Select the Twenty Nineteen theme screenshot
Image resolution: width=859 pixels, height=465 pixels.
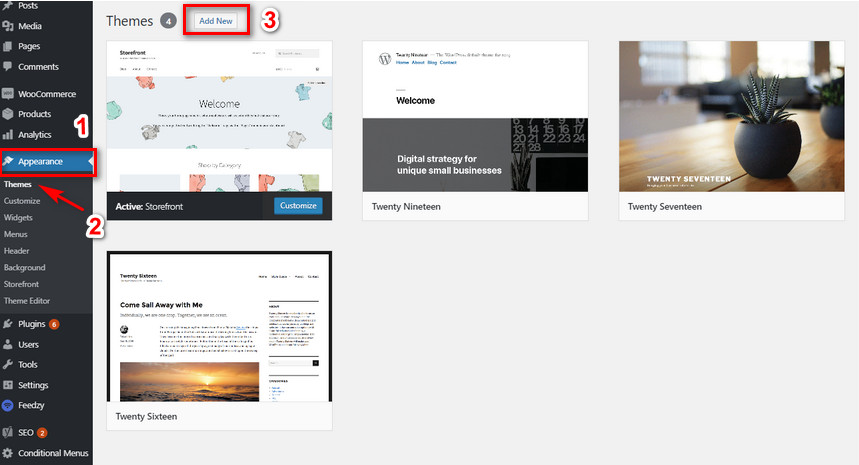click(x=475, y=116)
